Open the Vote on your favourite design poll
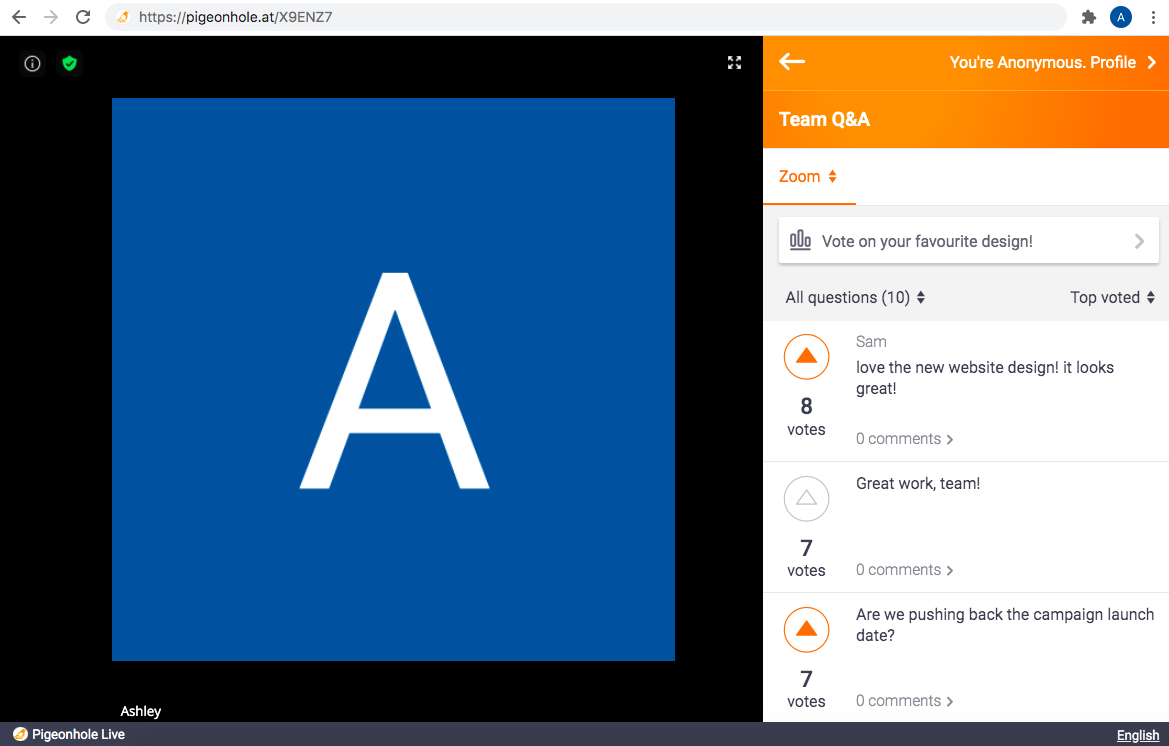1169x746 pixels. point(968,241)
